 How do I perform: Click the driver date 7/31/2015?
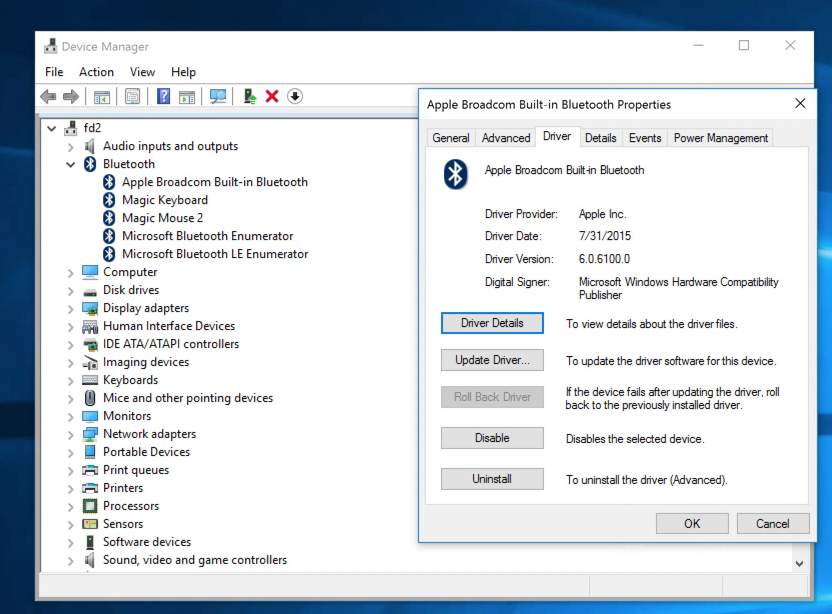pyautogui.click(x=605, y=236)
